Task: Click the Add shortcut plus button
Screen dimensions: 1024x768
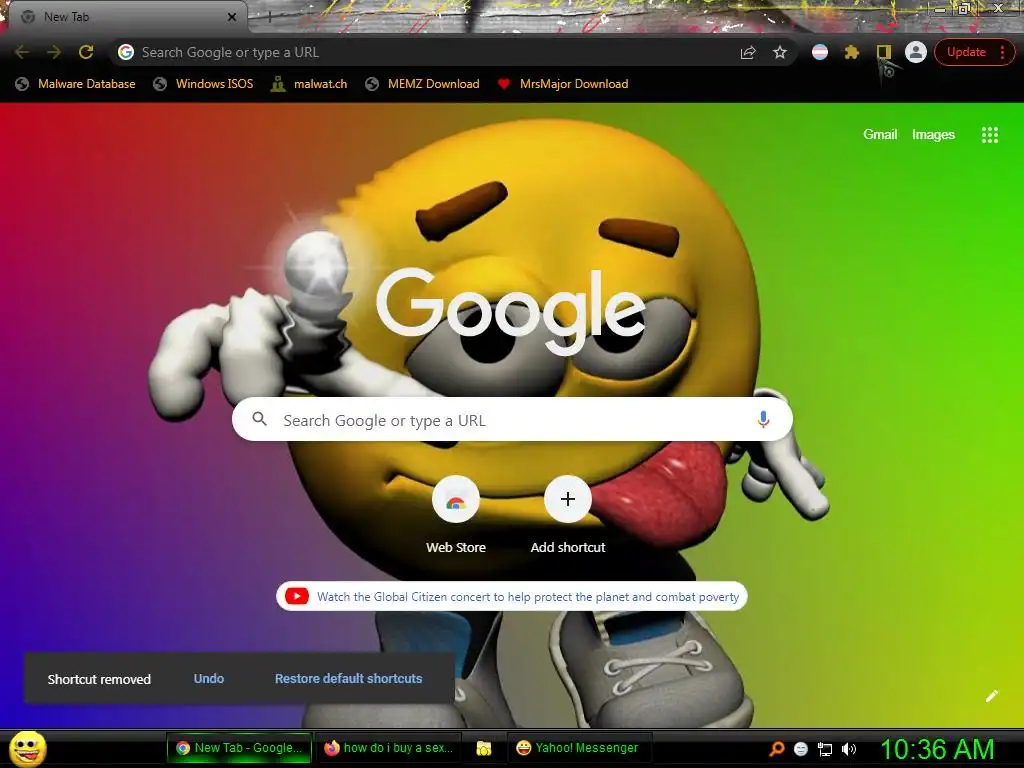Action: pos(568,499)
